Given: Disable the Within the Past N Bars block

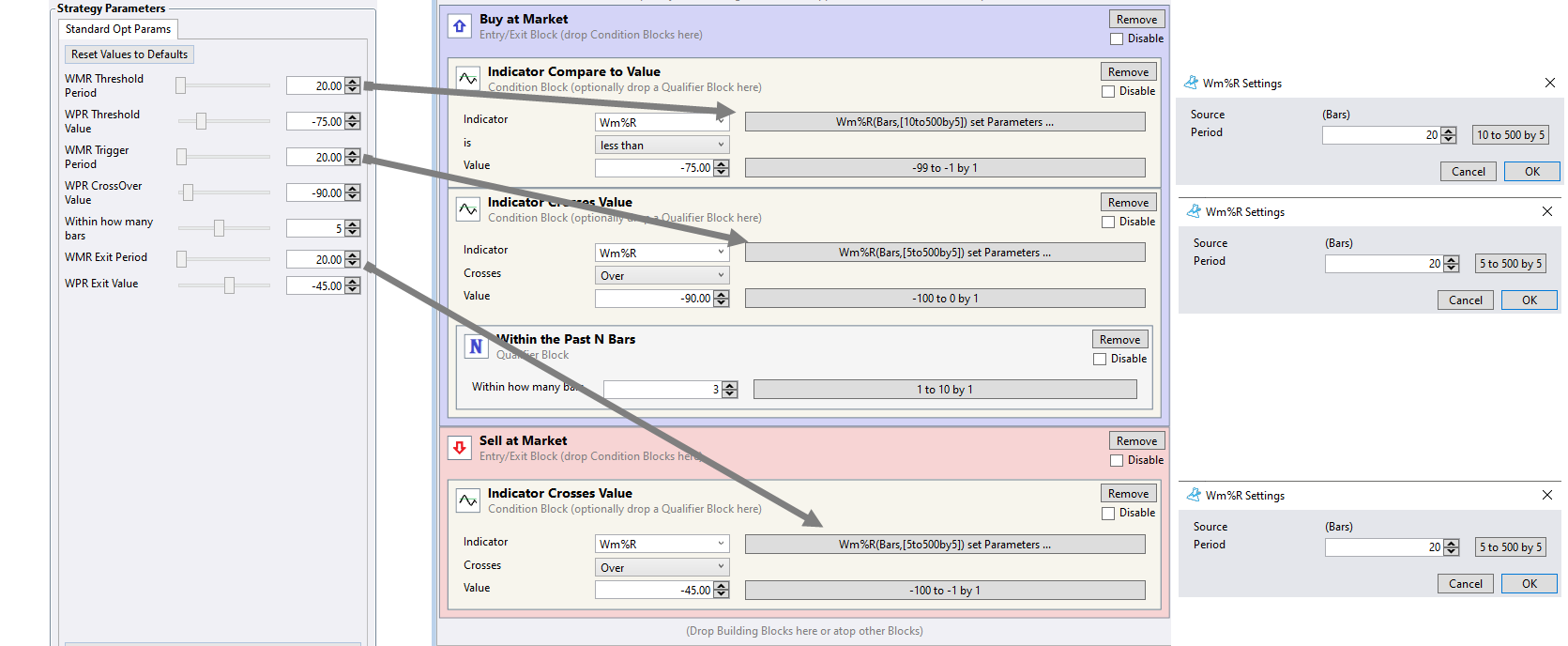Looking at the screenshot, I should click(1100, 359).
